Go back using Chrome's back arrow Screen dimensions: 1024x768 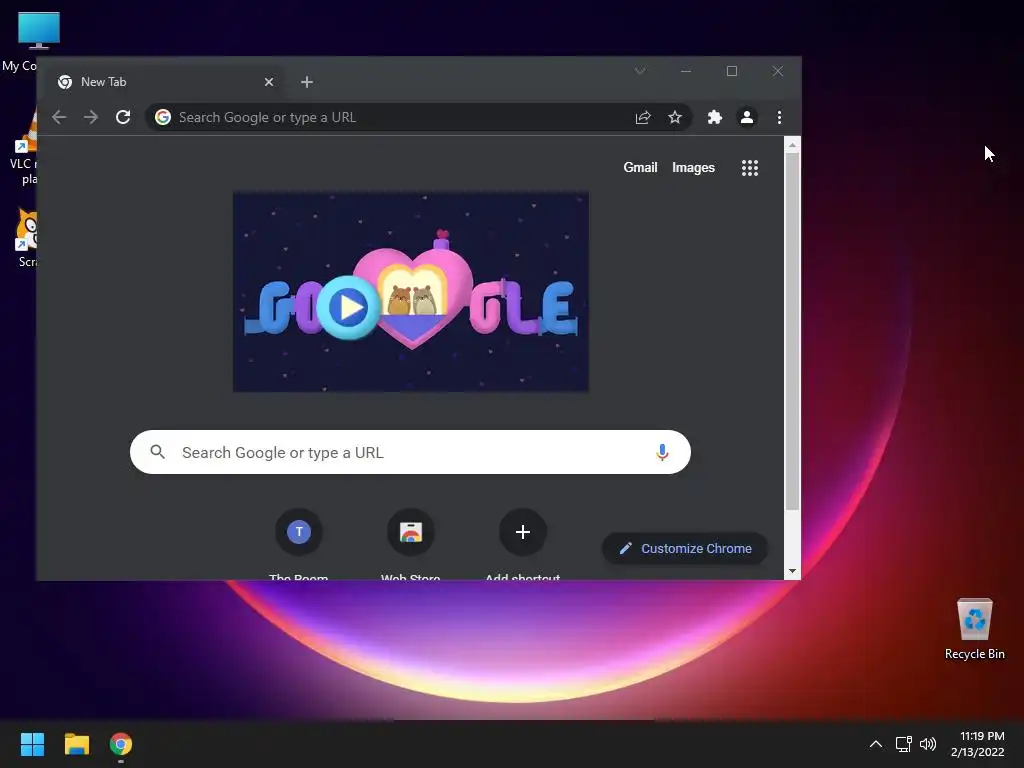point(59,118)
